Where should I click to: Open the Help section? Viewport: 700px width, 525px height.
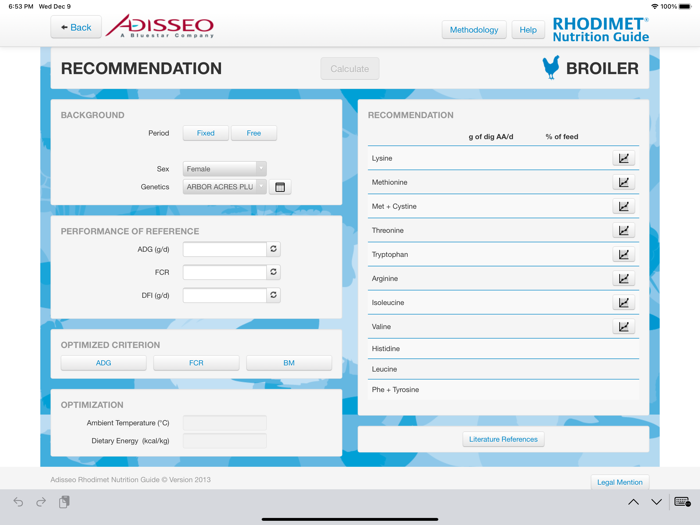click(x=528, y=30)
